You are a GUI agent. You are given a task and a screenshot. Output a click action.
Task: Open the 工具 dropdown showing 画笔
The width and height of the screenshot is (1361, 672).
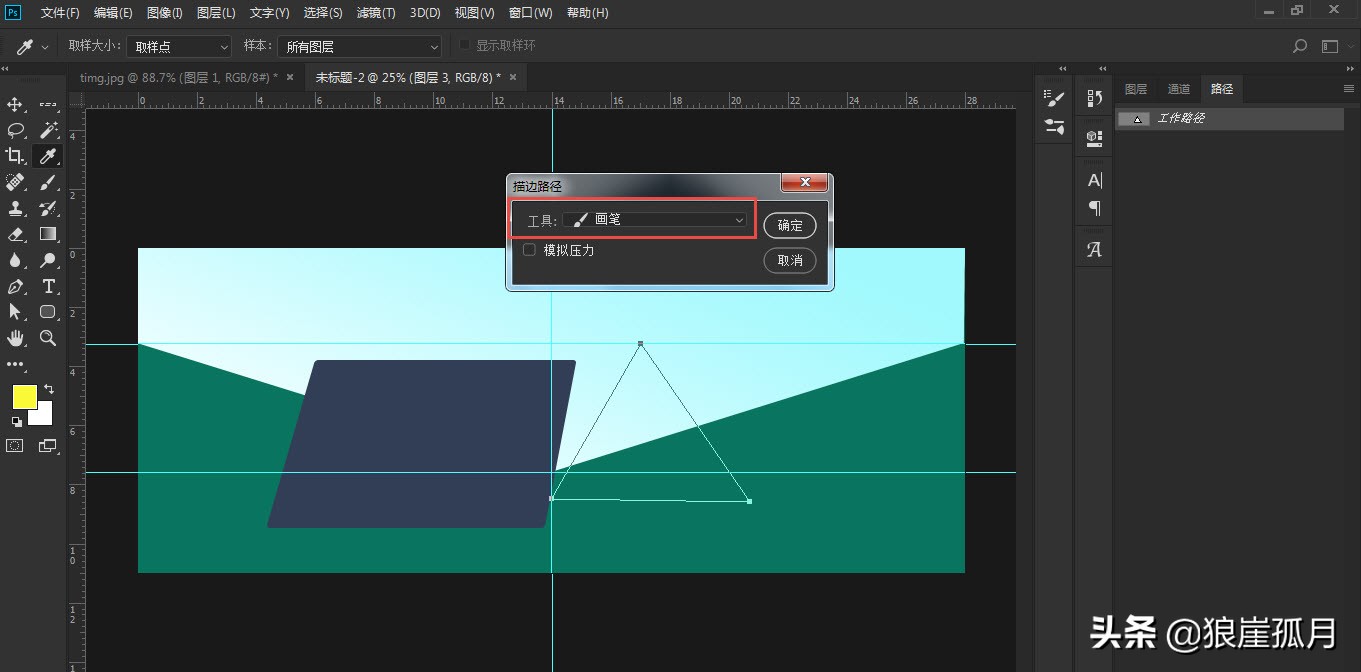(655, 220)
